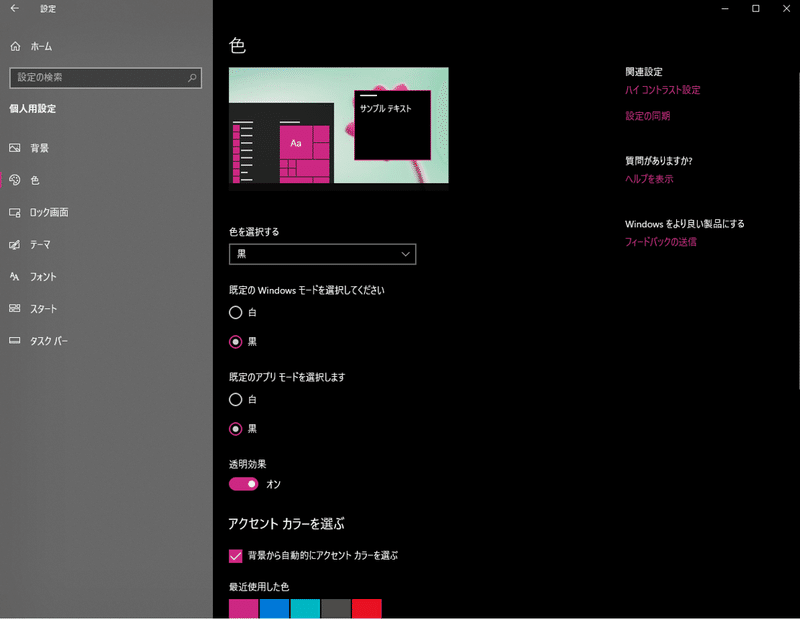Click the 最近使用した色 label
The height and width of the screenshot is (619, 800).
click(x=259, y=587)
